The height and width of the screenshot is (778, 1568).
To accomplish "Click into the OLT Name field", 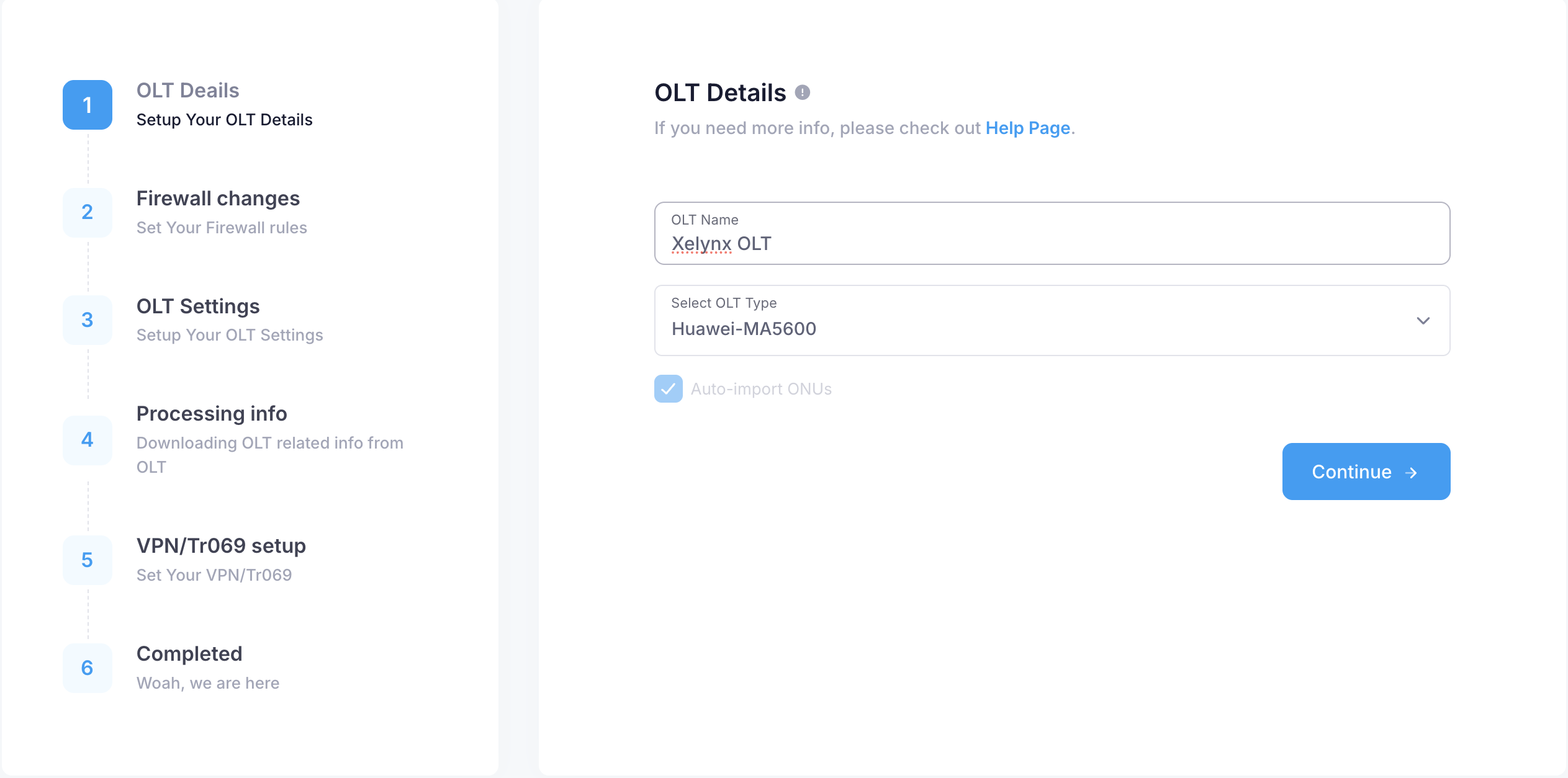I will point(1052,243).
